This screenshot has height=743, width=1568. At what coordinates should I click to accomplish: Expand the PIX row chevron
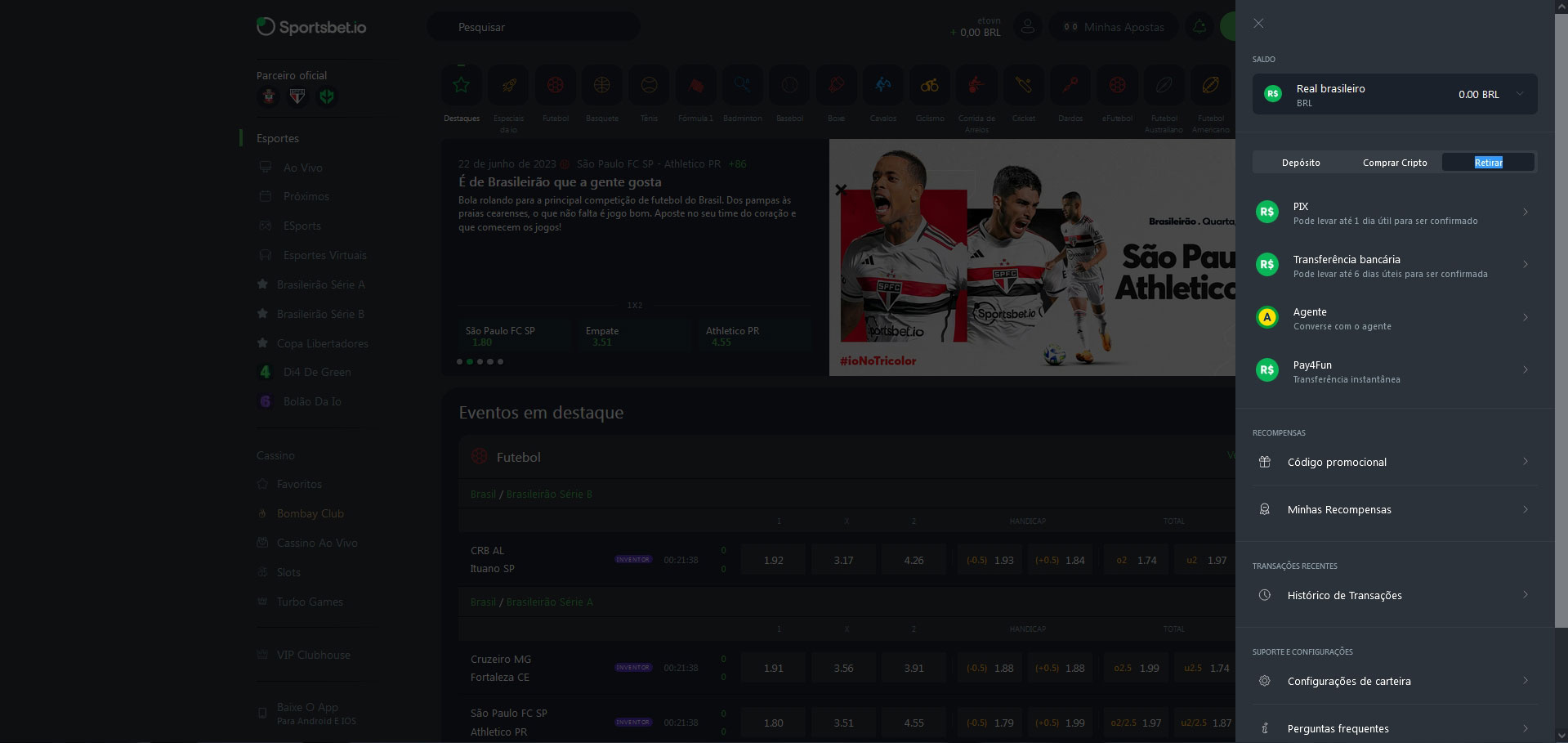(x=1525, y=212)
